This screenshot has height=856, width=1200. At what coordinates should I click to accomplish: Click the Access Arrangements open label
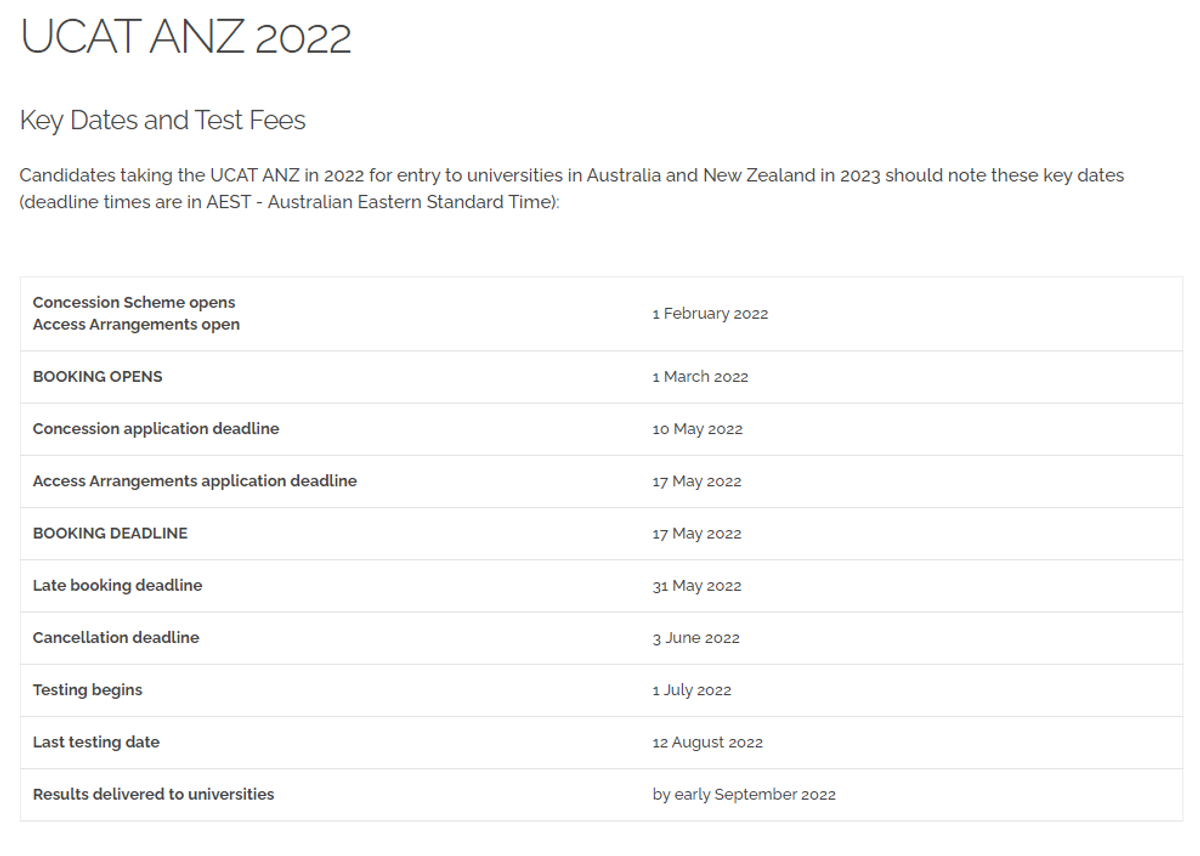[136, 324]
